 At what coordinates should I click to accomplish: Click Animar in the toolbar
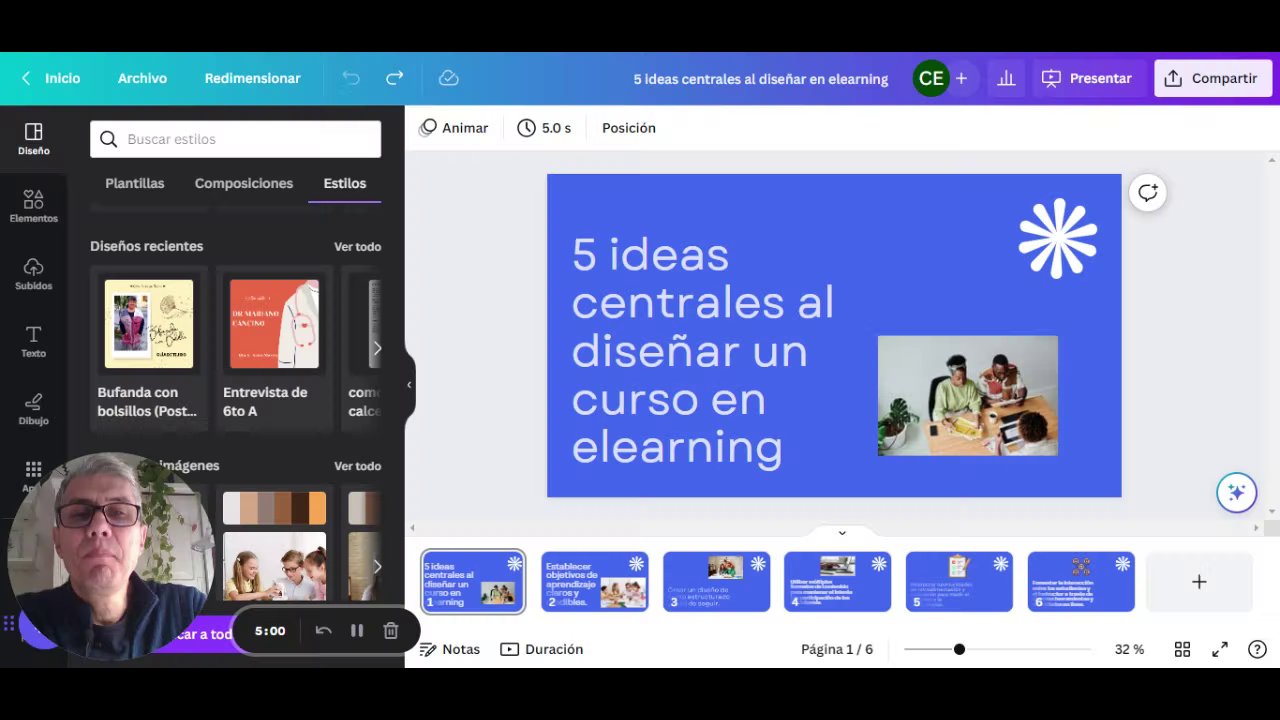pos(454,128)
